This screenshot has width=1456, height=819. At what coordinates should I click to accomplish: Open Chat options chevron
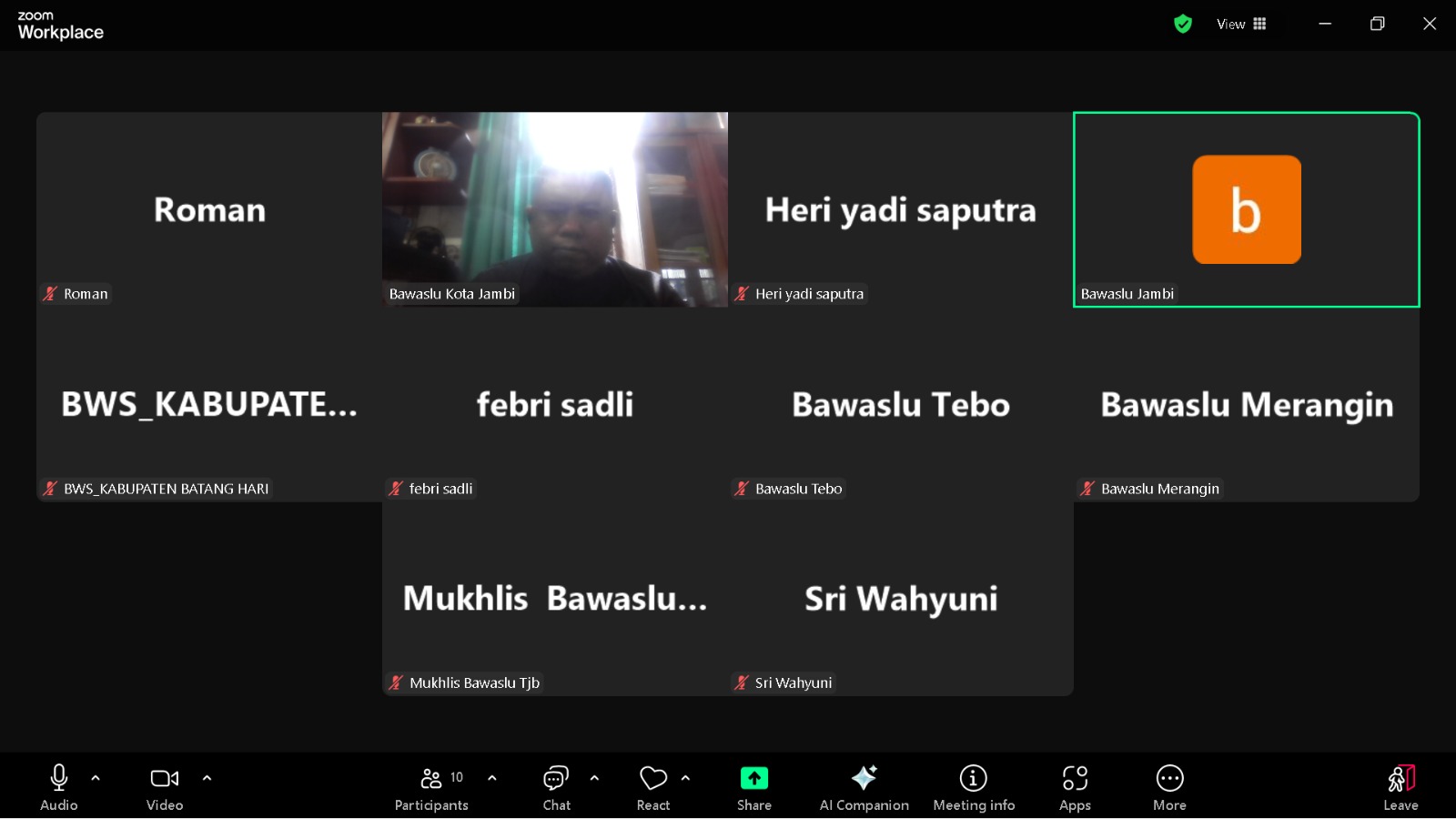[x=594, y=778]
